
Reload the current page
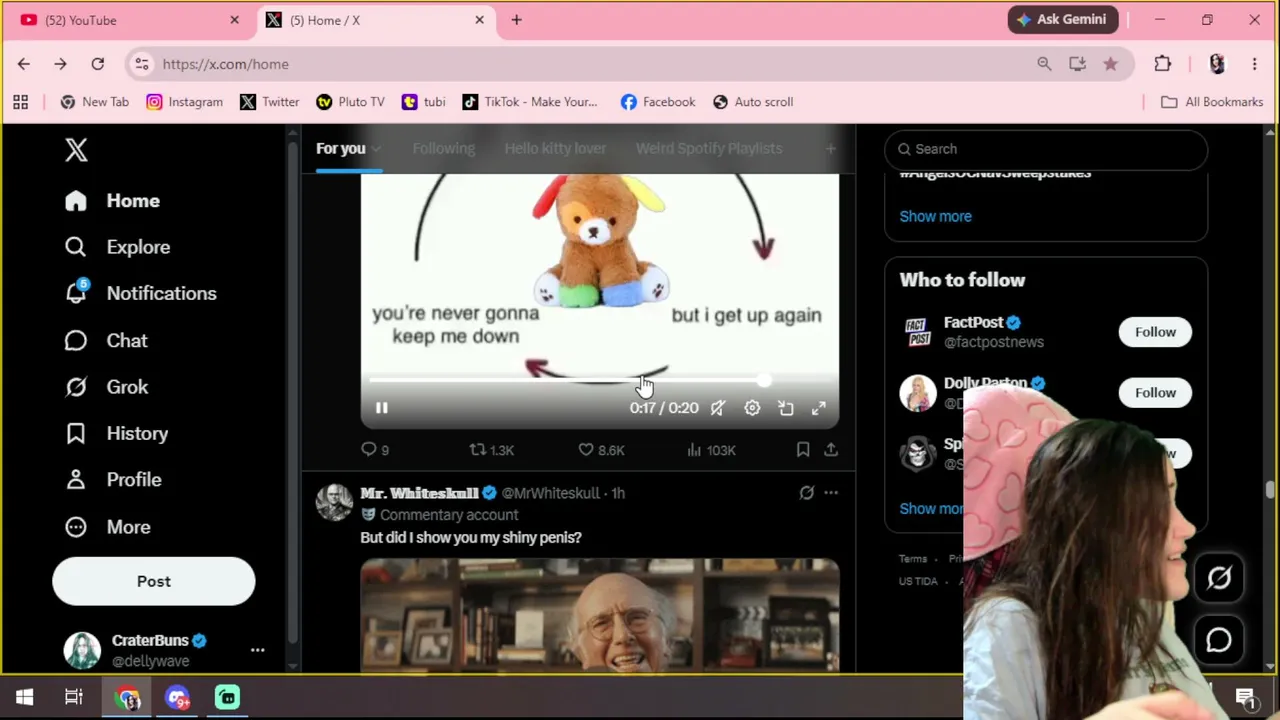tap(98, 64)
